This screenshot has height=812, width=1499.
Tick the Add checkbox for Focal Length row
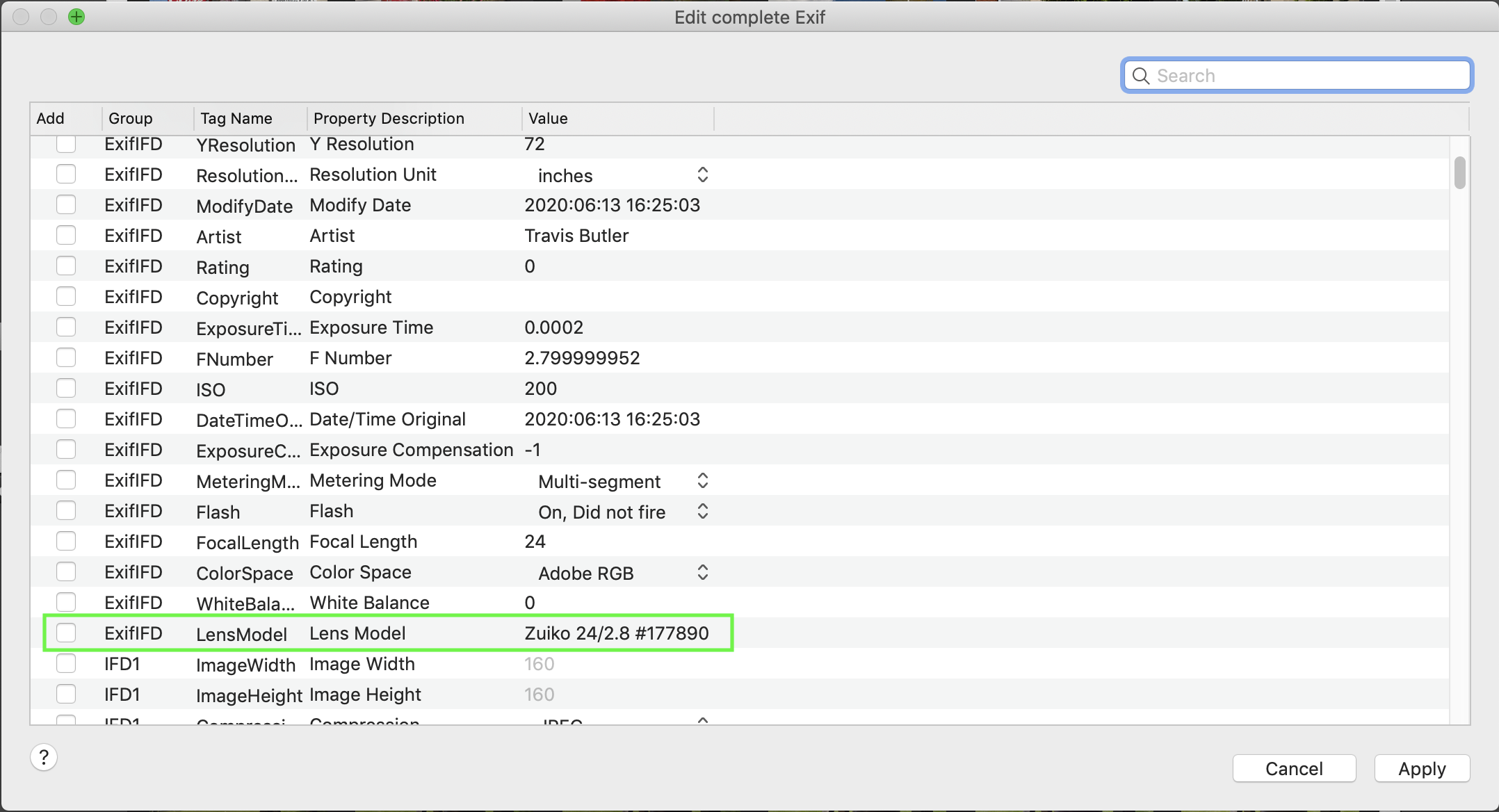coord(66,541)
